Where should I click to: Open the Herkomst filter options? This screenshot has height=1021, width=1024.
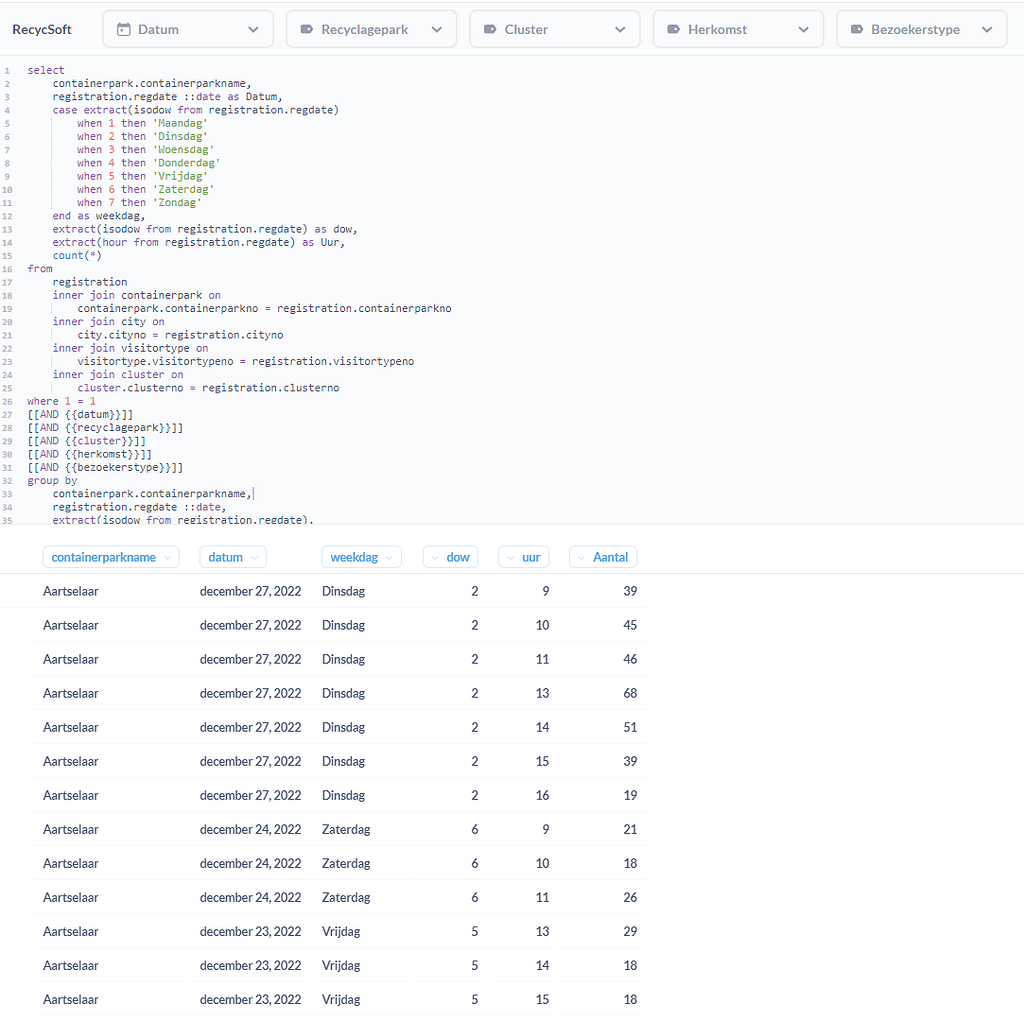(x=804, y=28)
